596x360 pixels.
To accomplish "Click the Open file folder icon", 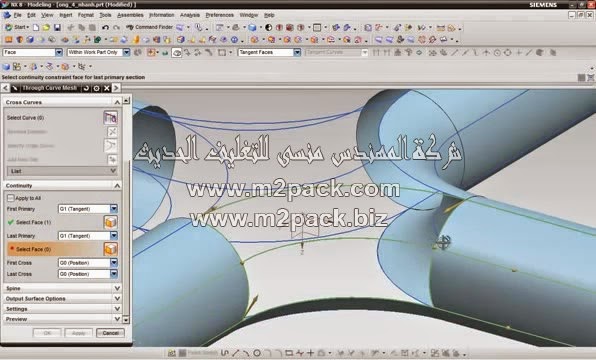I will coord(46,27).
